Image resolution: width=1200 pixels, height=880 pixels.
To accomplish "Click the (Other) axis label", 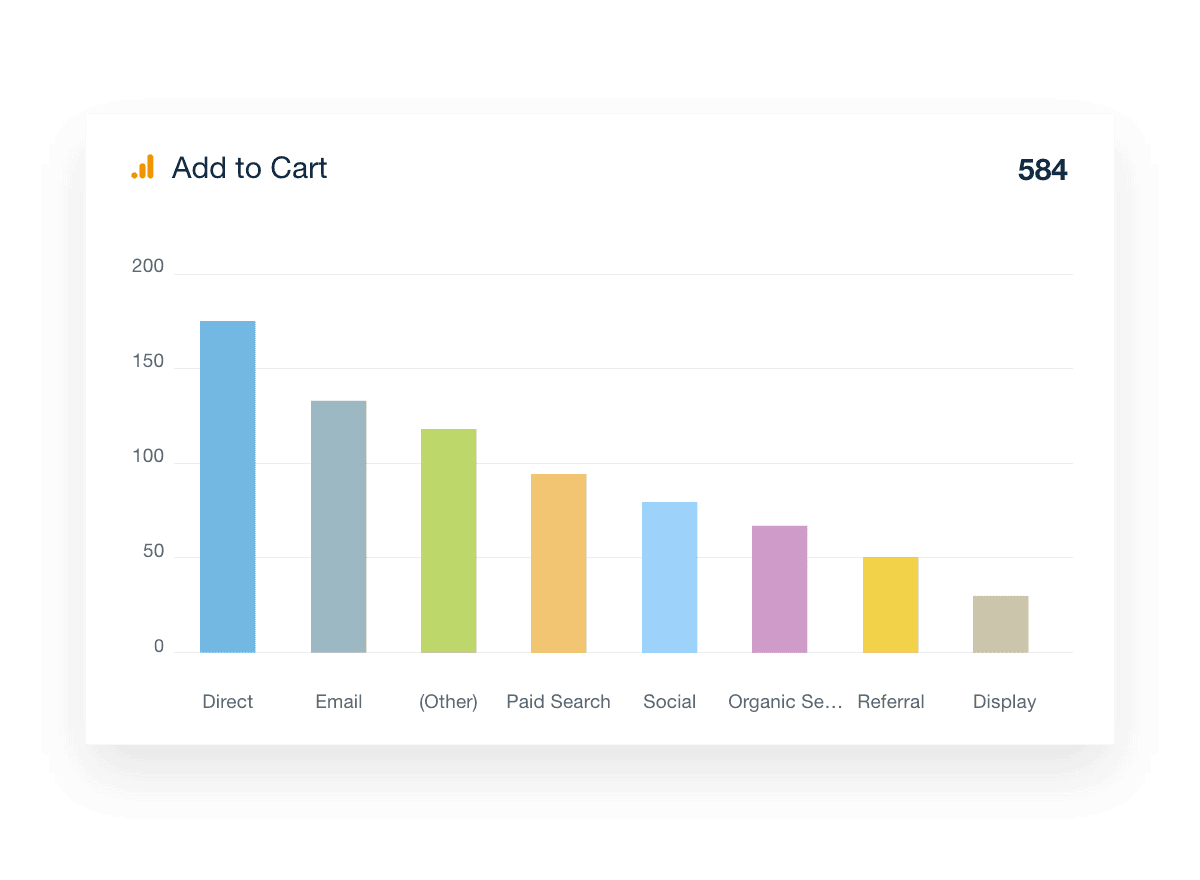I will tap(448, 702).
